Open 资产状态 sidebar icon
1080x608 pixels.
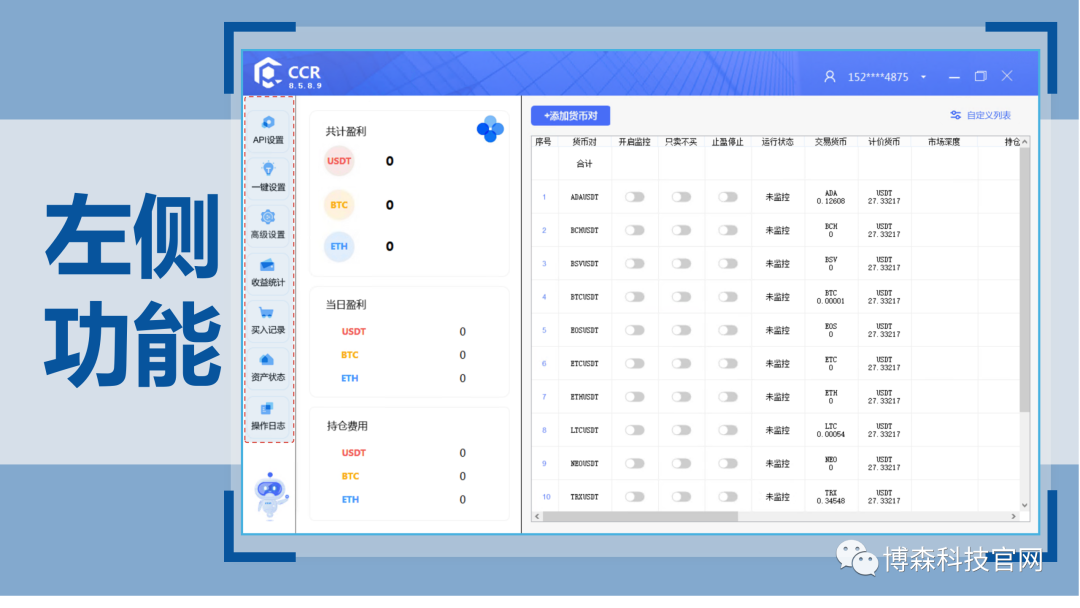[268, 365]
